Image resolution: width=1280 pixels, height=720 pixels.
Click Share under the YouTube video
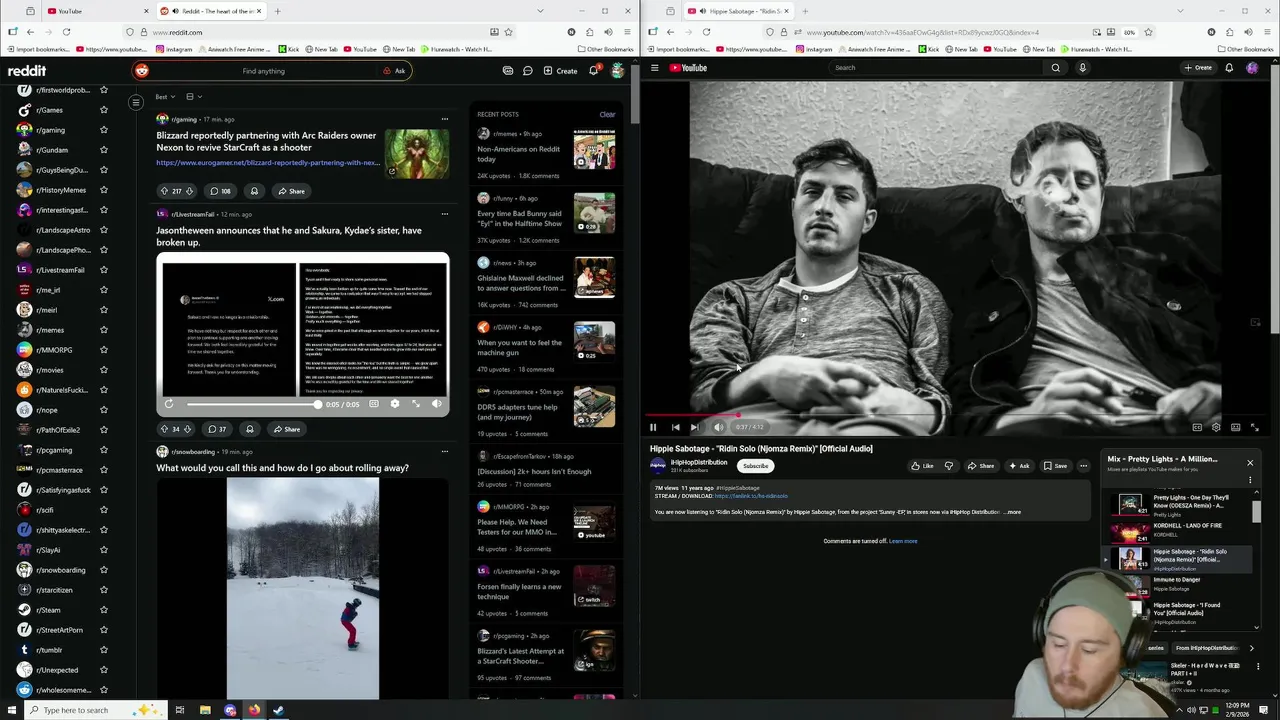pyautogui.click(x=980, y=466)
